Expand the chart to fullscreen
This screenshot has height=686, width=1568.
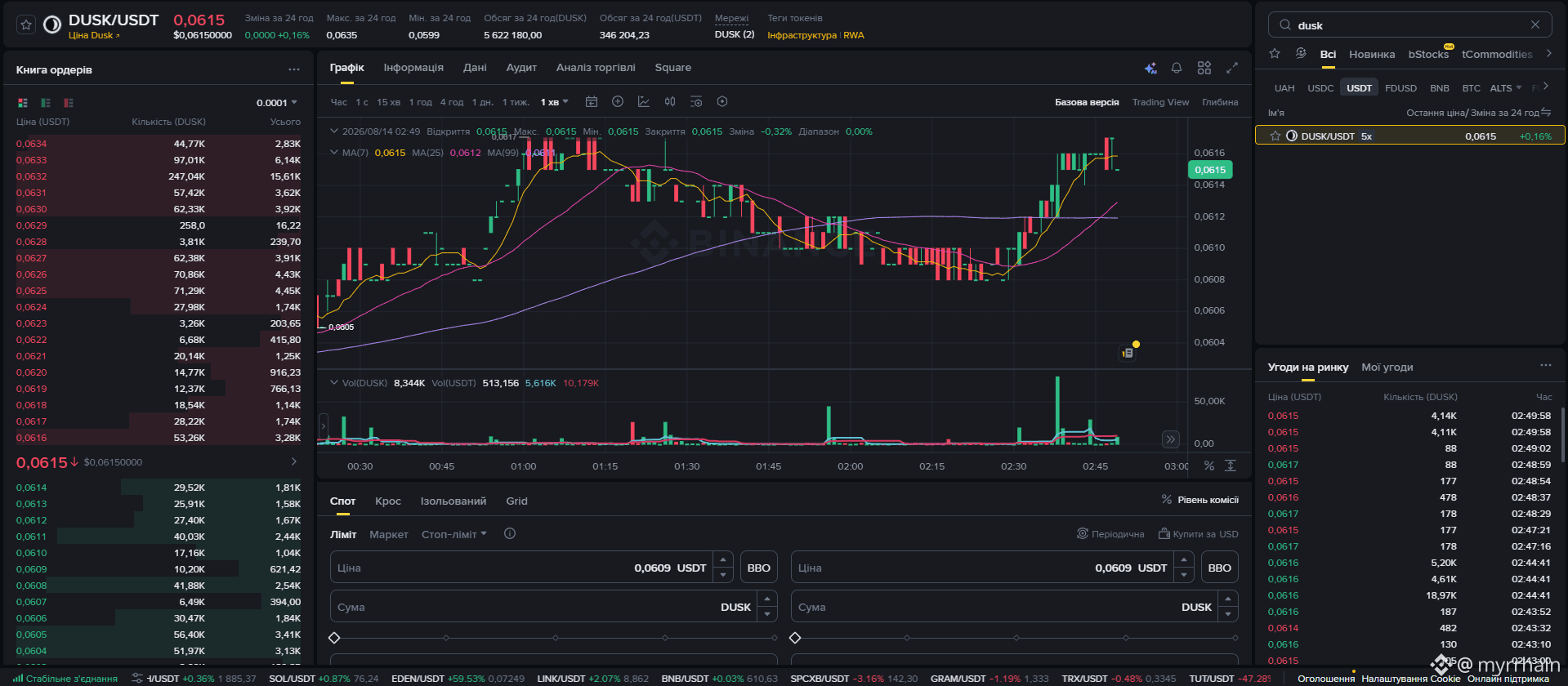tap(1232, 68)
